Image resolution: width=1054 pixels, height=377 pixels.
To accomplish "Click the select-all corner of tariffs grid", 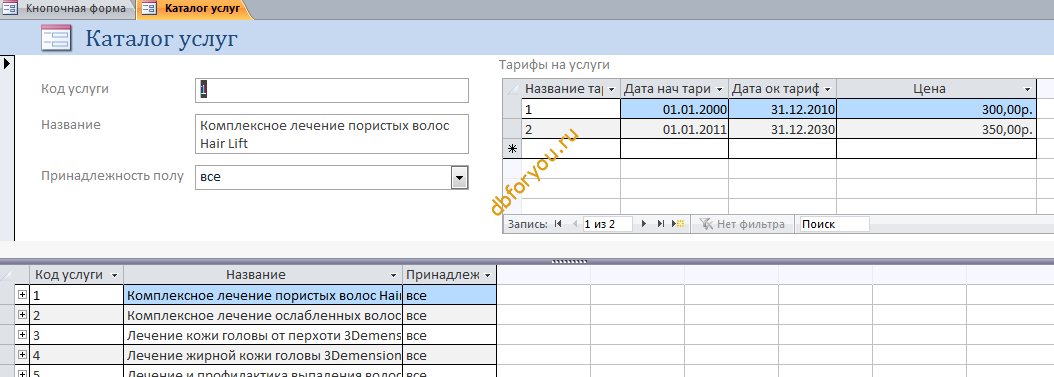I will (512, 89).
